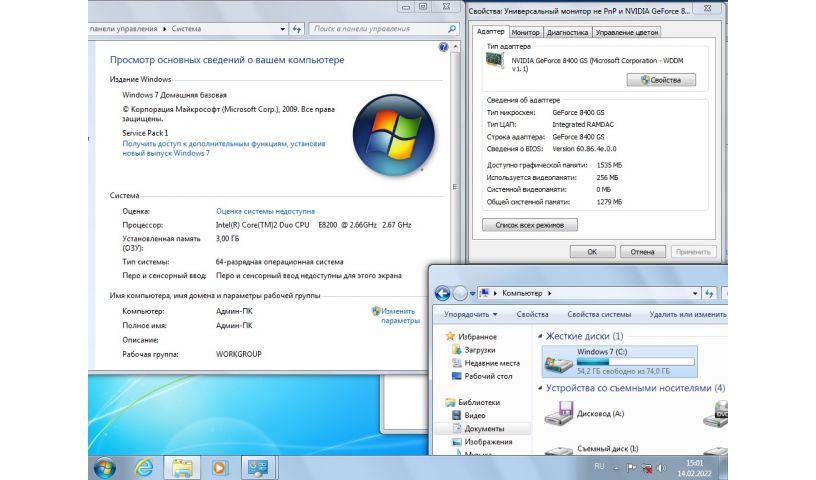Open the 'Изображения' library

pos(488,441)
